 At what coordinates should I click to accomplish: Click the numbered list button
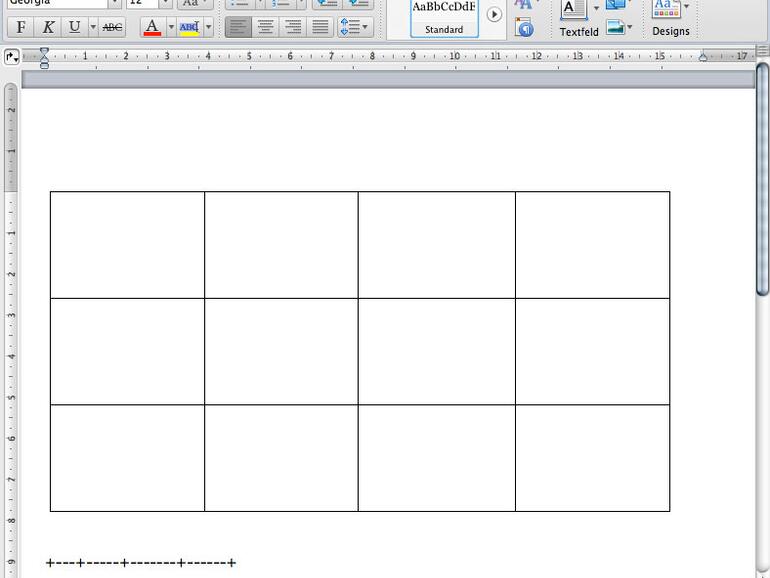[x=281, y=3]
